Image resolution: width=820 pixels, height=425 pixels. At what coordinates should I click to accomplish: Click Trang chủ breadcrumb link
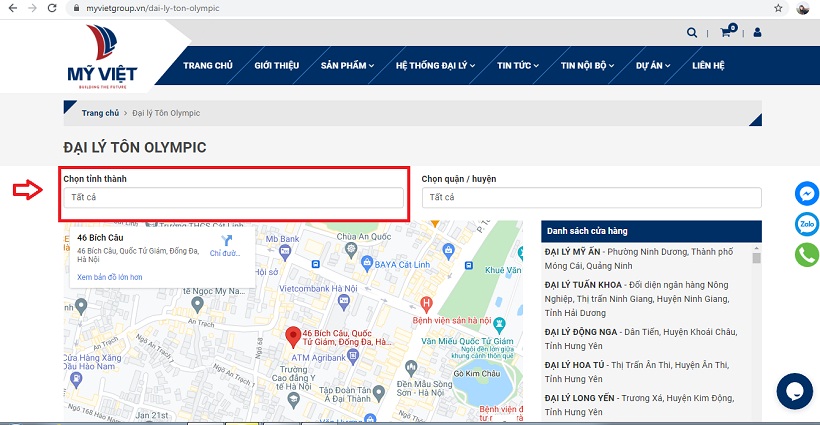tap(100, 113)
